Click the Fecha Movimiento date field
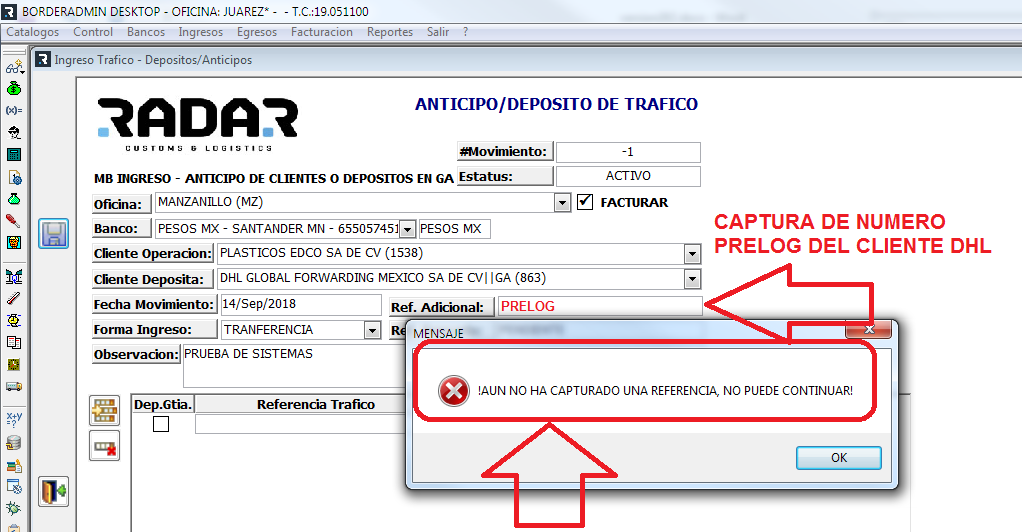This screenshot has height=532, width=1022. click(300, 304)
